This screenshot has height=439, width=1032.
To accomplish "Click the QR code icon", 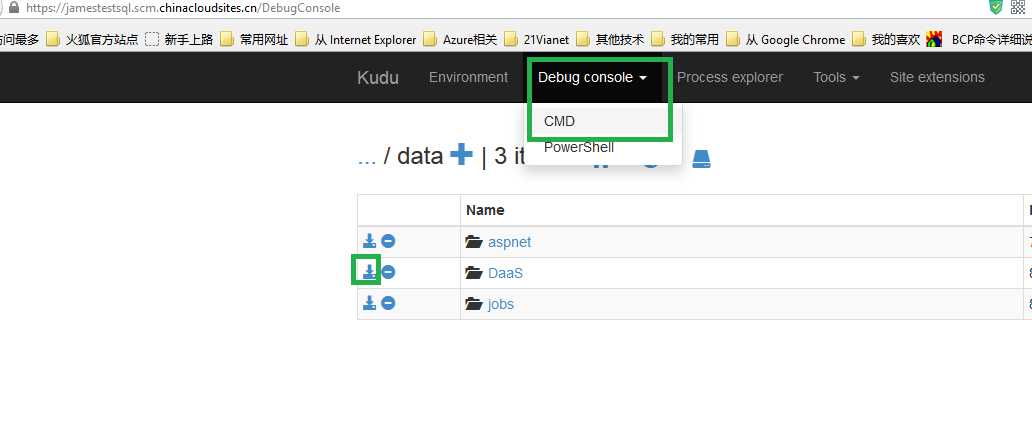I will coord(1018,7).
